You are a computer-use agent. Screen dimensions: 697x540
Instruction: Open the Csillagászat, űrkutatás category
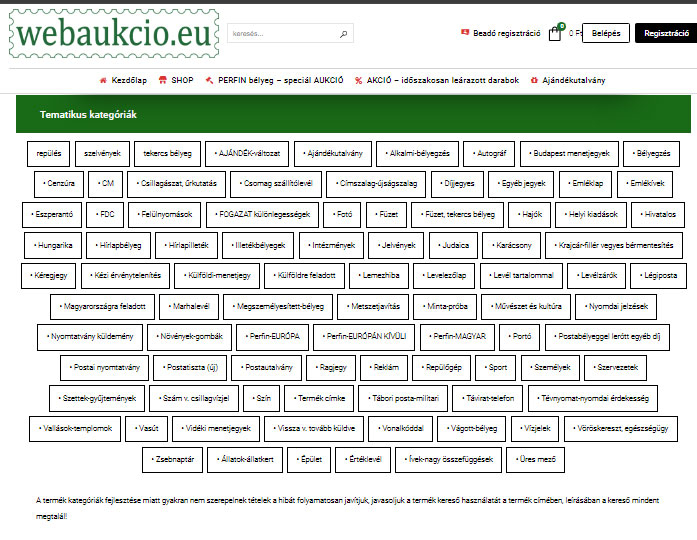(176, 184)
